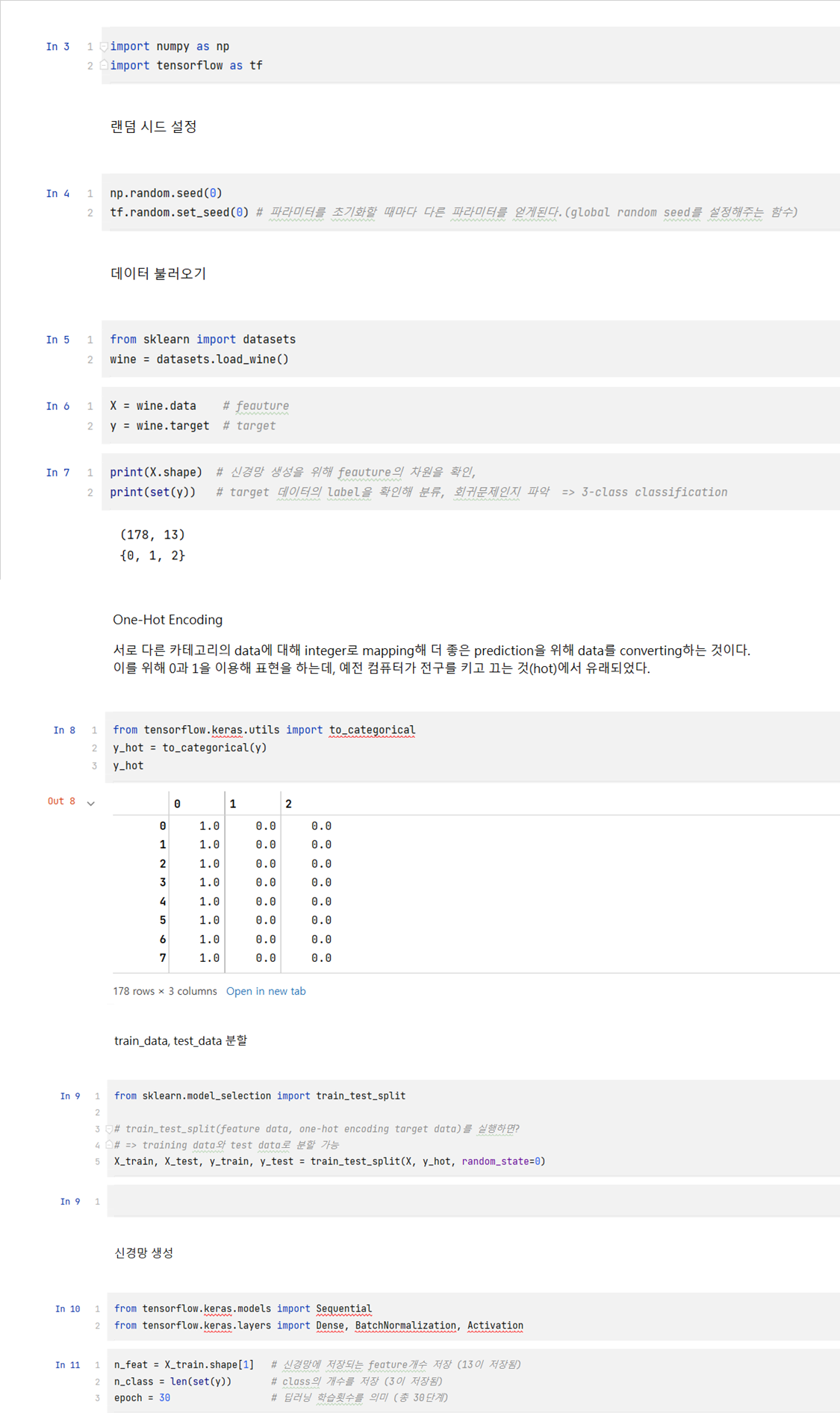Image resolution: width=840 pixels, height=1413 pixels.
Task: Click 'Sequential' import in In 10
Action: coord(344,1308)
